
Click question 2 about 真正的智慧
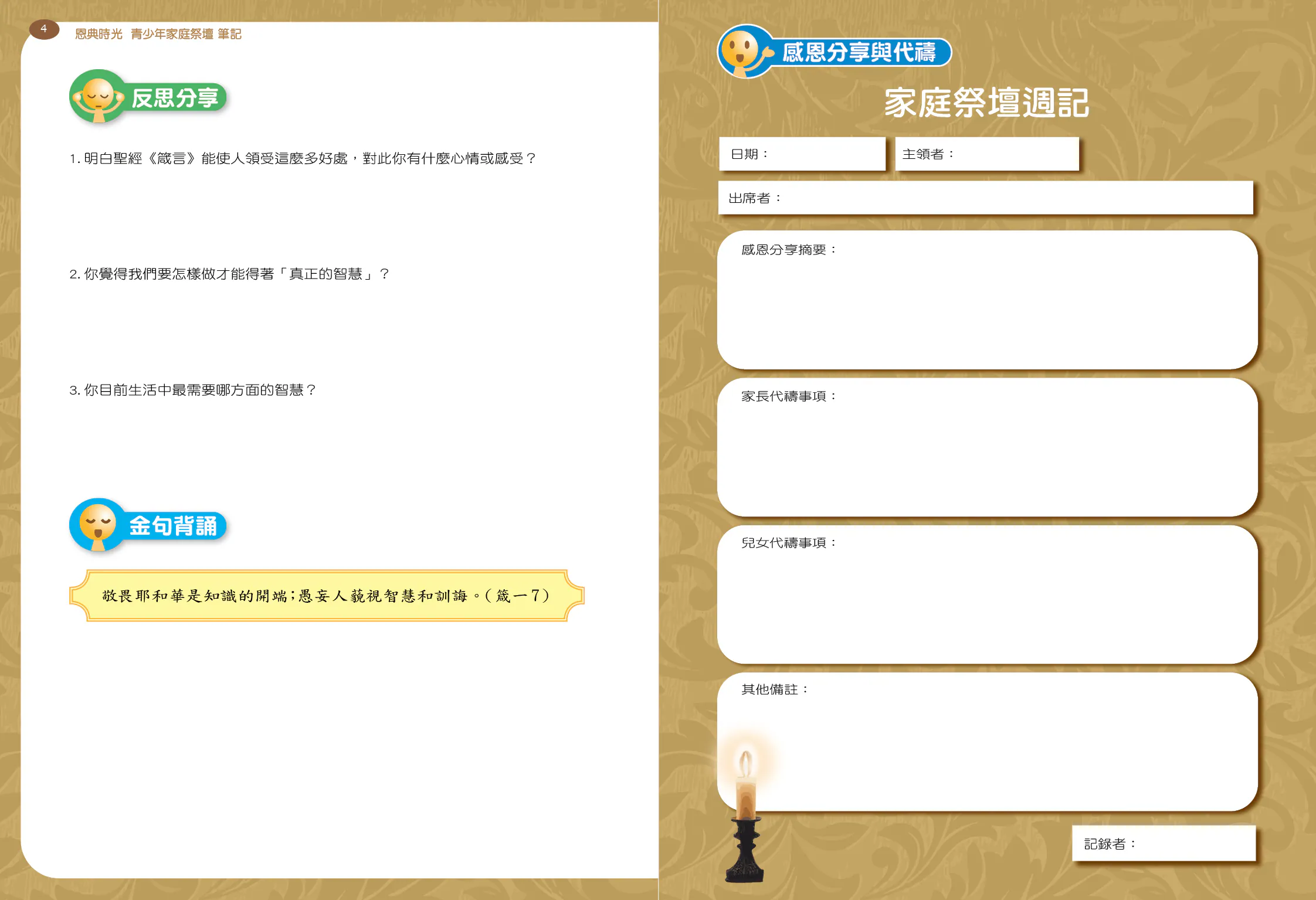229,274
